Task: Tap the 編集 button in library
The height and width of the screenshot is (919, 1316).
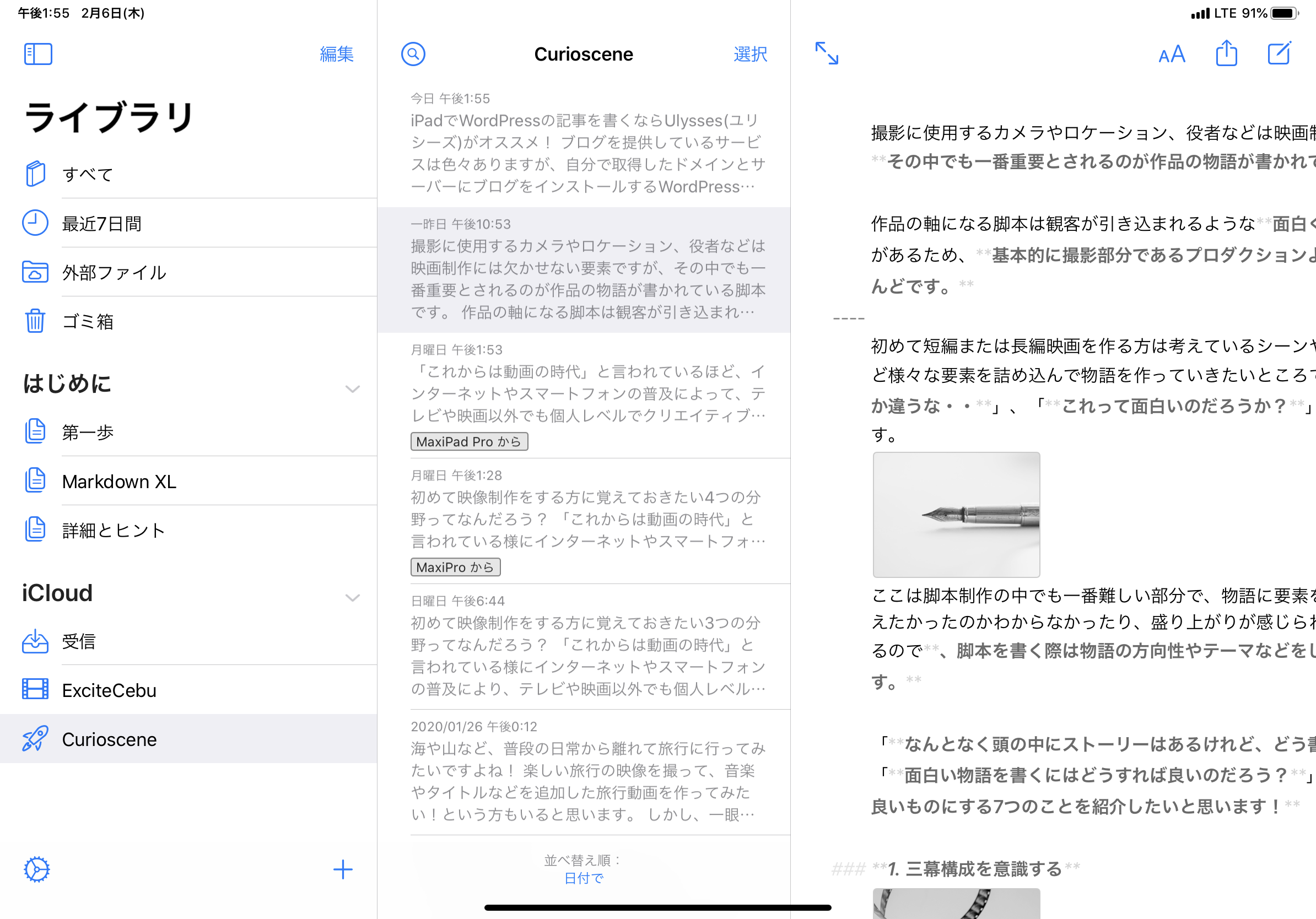Action: pos(337,54)
